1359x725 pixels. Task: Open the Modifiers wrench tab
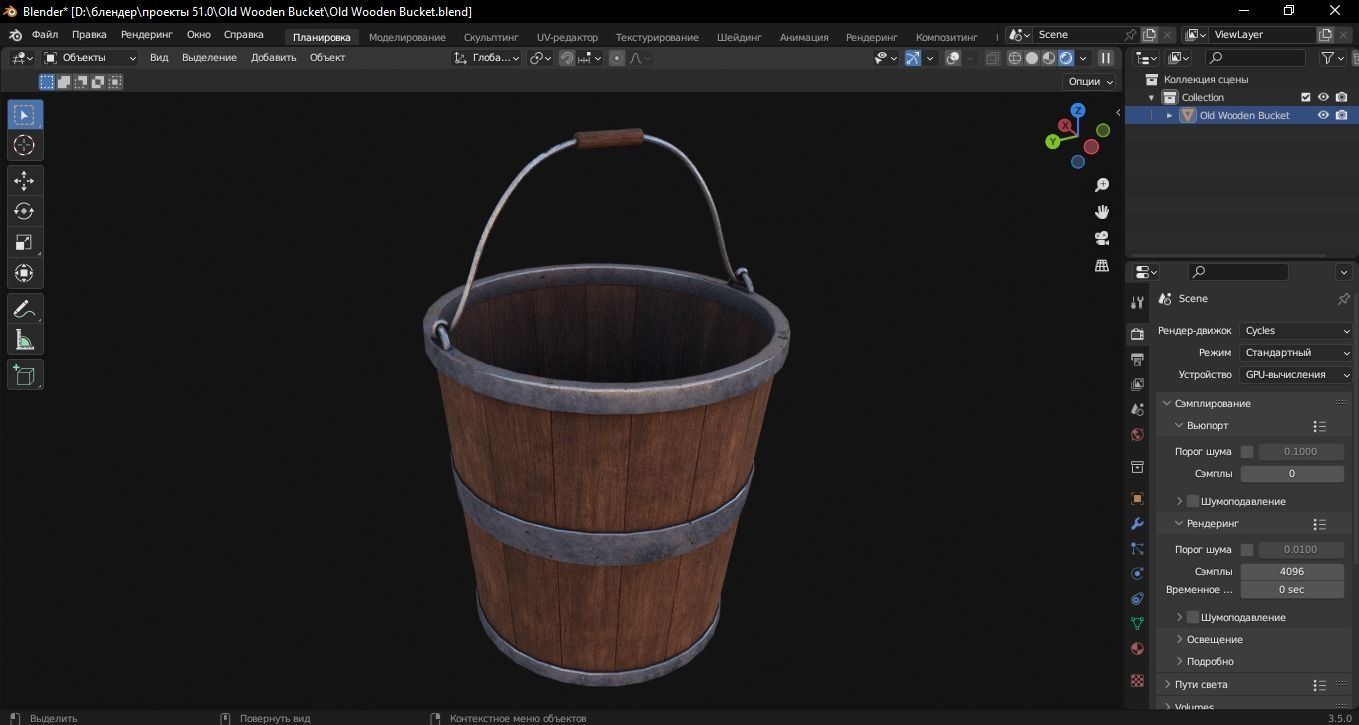(1137, 523)
